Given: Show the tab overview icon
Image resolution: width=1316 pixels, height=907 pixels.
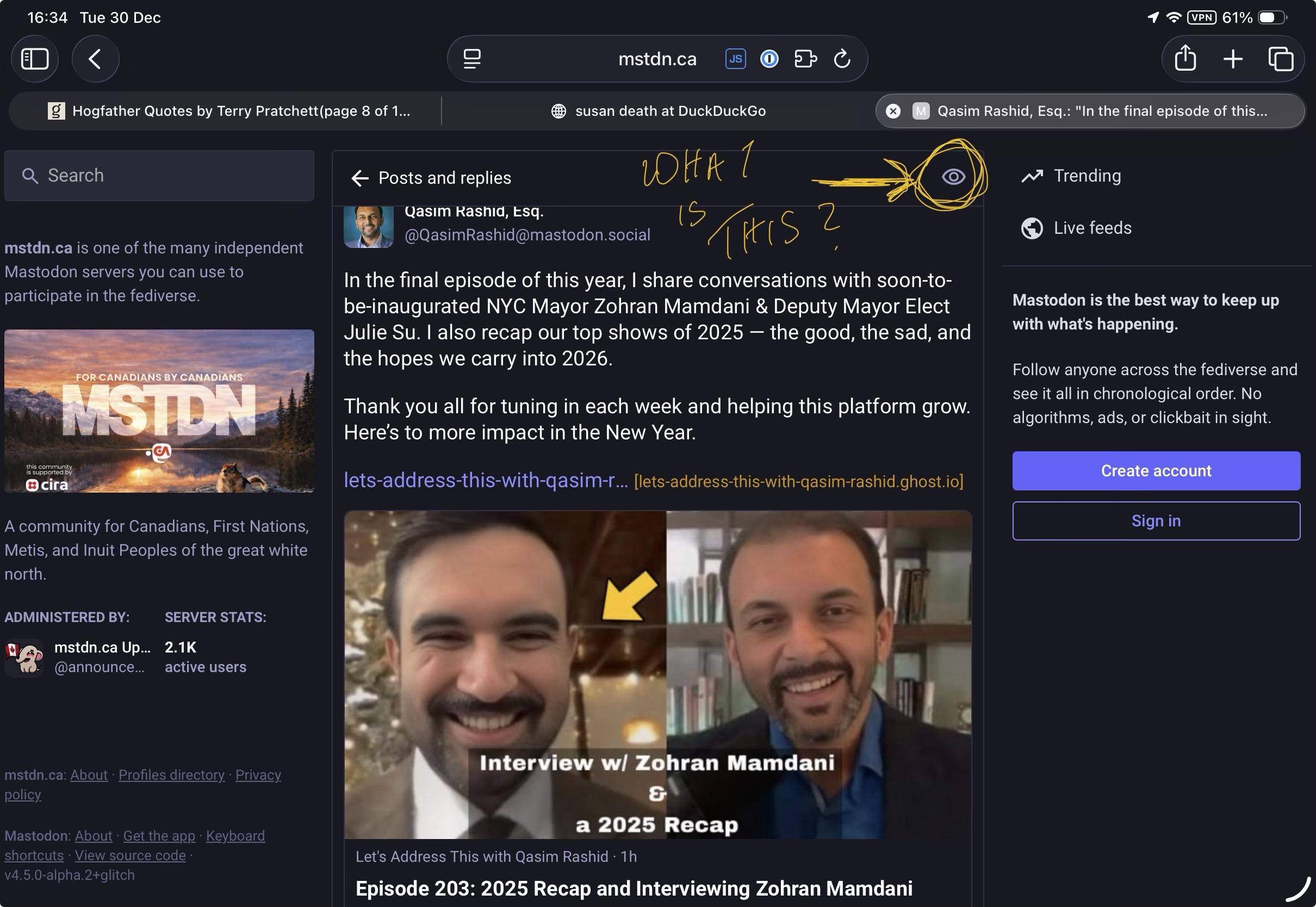Looking at the screenshot, I should (x=1280, y=59).
